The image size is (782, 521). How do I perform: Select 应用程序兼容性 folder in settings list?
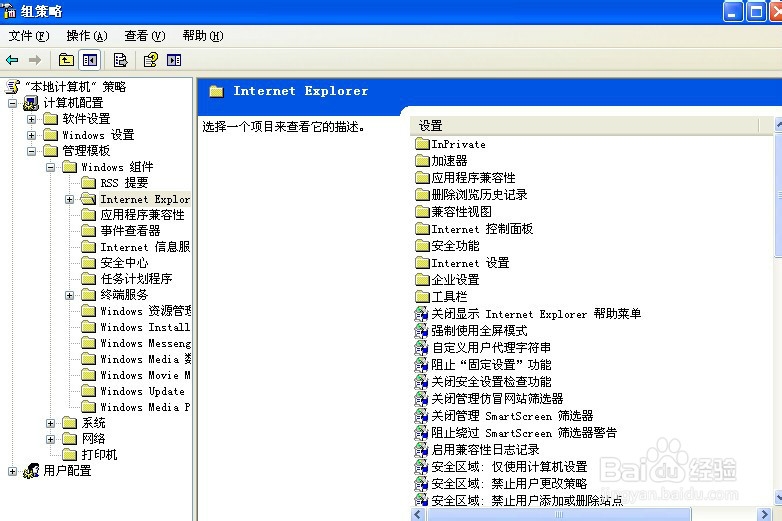[x=473, y=178]
